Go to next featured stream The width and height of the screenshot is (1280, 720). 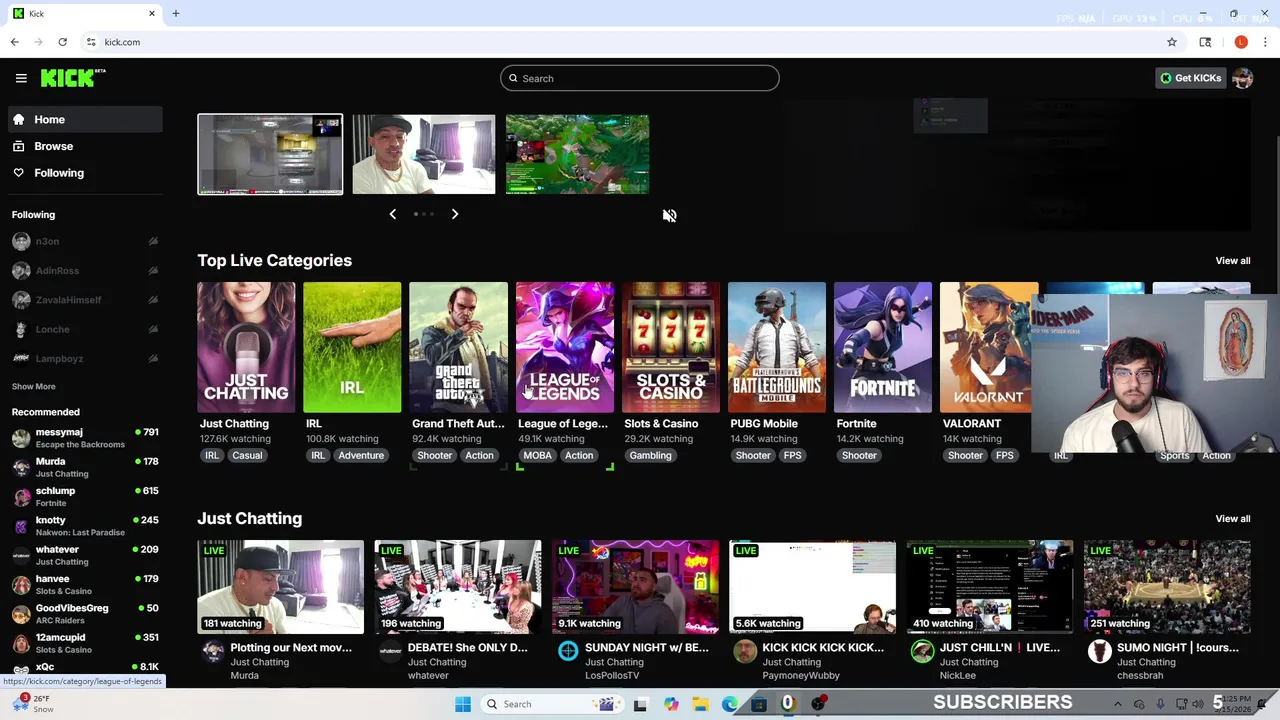[x=455, y=214]
